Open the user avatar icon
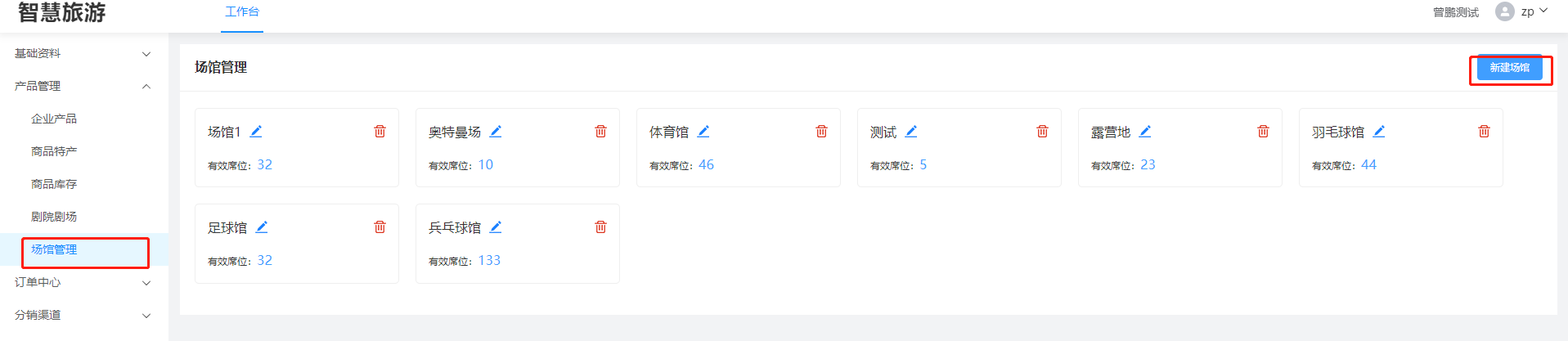This screenshot has height=341, width=1568. (x=1504, y=11)
